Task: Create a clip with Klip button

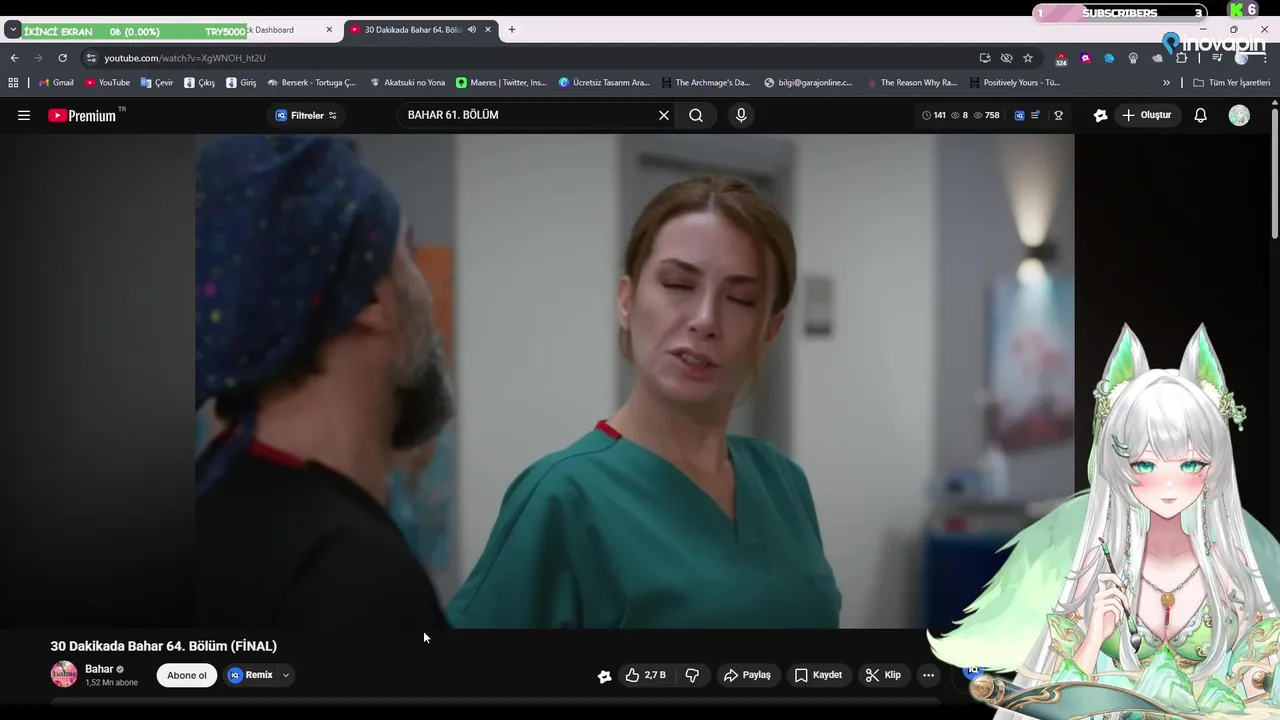Action: 883,675
